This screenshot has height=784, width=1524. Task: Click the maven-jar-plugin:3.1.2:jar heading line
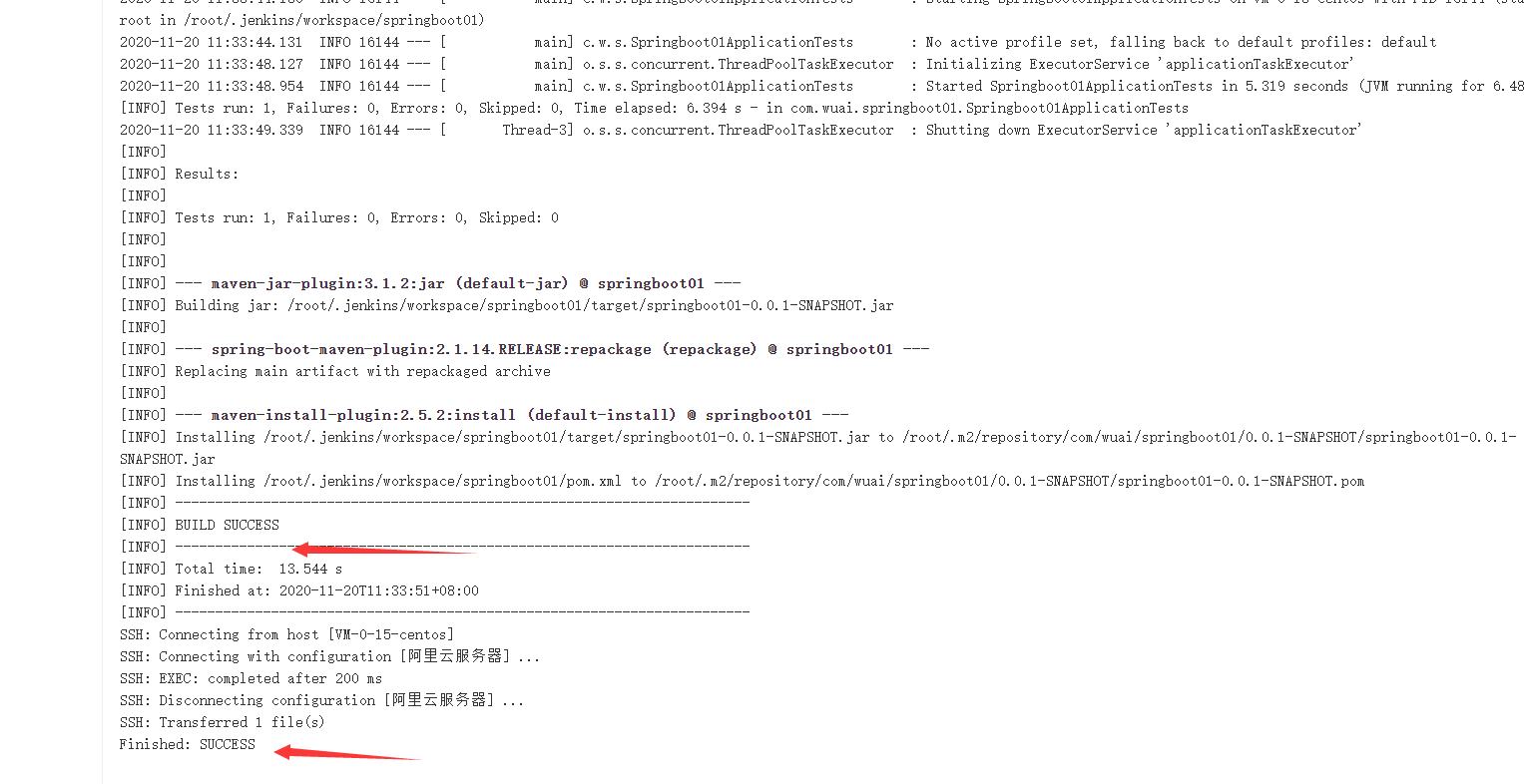(x=430, y=283)
